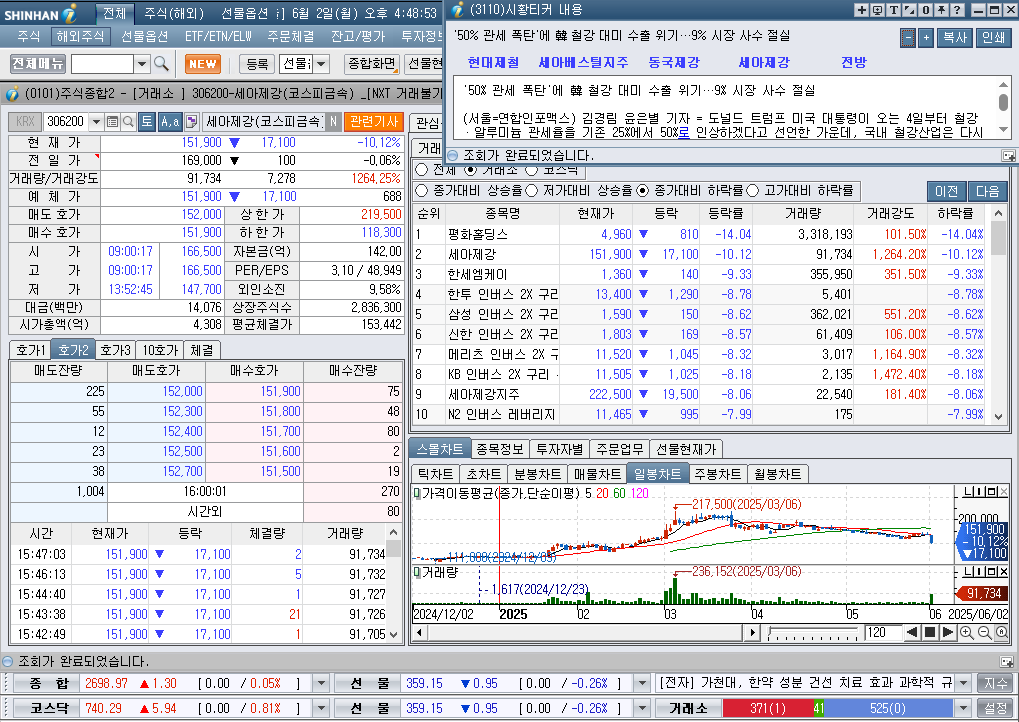Expand 코스닥 index ticker dropdown
1019x722 pixels.
tap(321, 708)
